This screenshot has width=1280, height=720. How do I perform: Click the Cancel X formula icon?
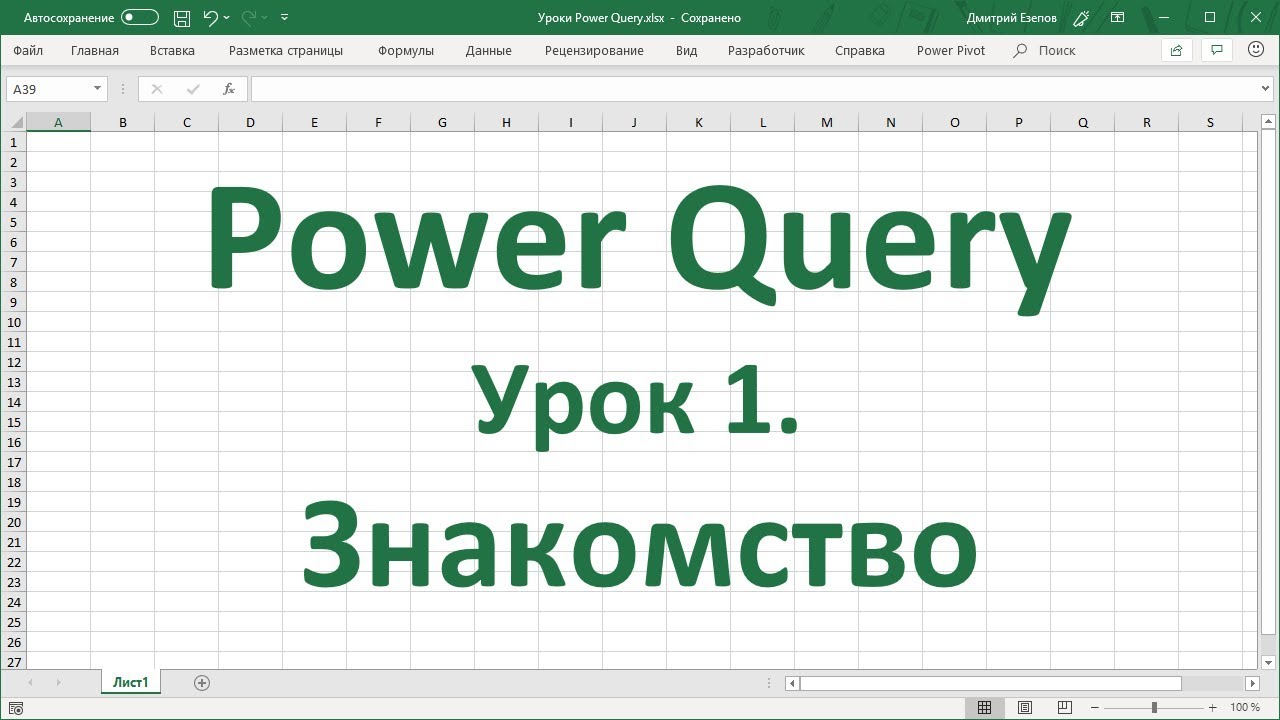click(x=156, y=89)
